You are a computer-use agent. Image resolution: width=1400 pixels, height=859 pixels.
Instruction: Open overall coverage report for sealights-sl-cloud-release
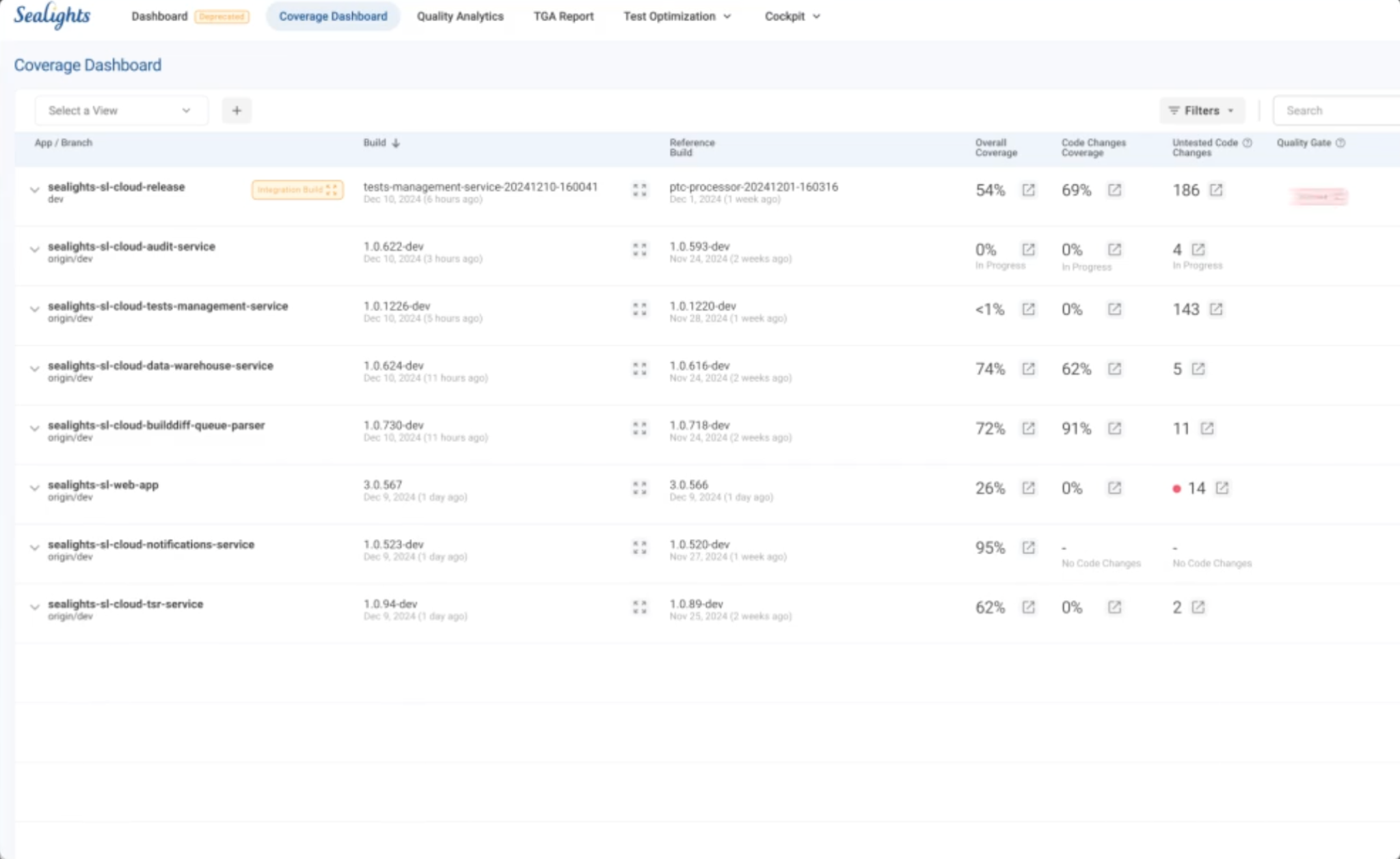(1028, 190)
